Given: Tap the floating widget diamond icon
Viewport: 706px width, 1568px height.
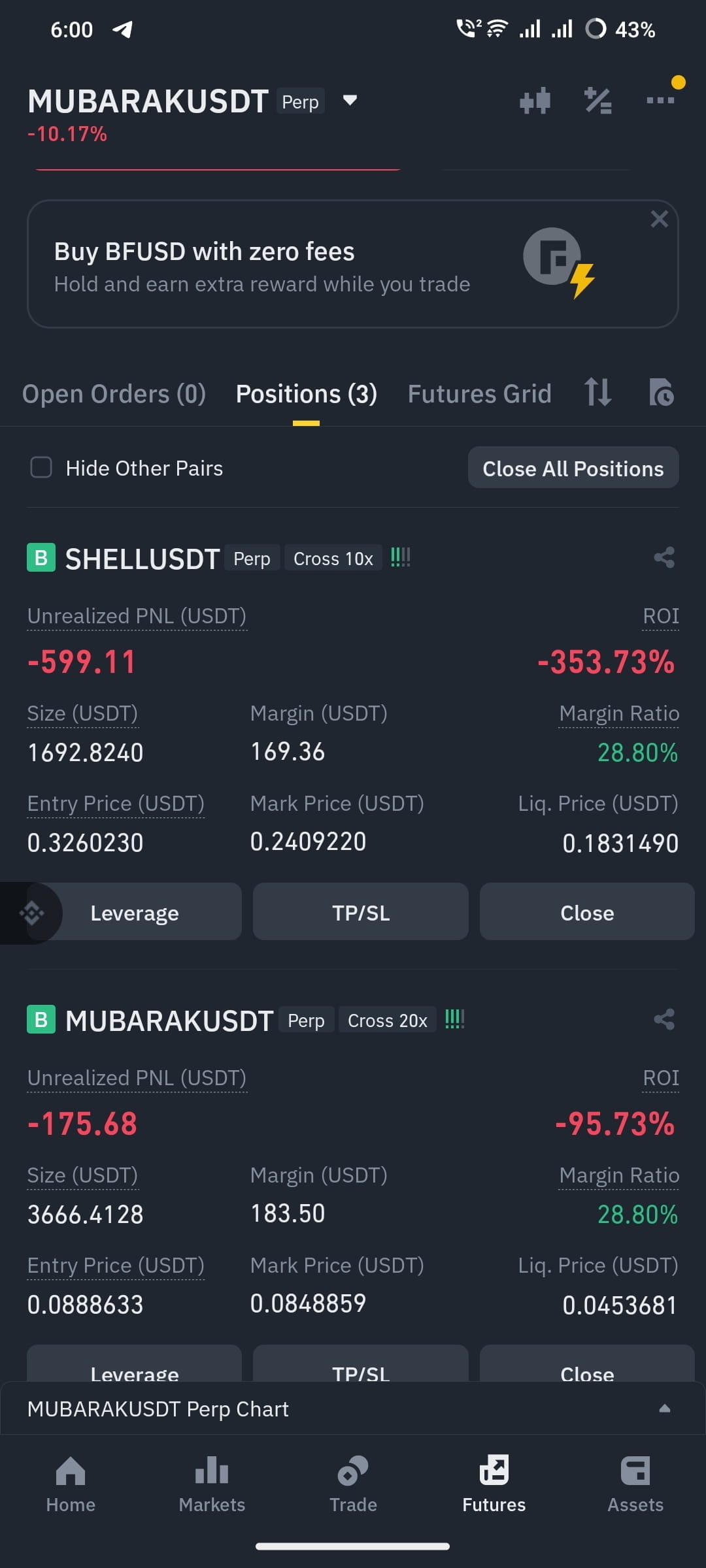Looking at the screenshot, I should click(31, 913).
